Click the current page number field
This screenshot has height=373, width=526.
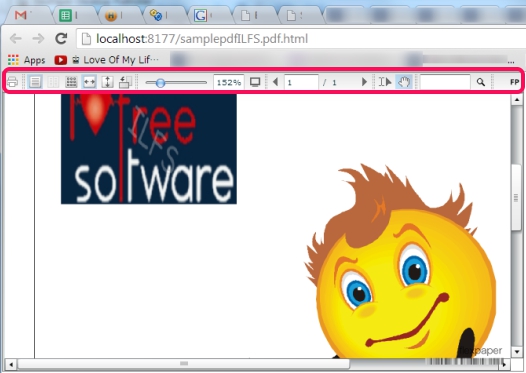(x=301, y=82)
